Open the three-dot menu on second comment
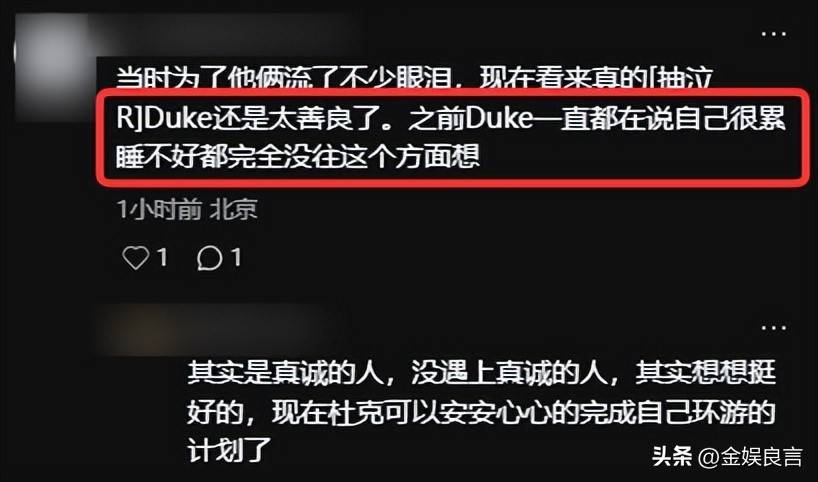Screen dimensions: 818x482 coord(774,328)
